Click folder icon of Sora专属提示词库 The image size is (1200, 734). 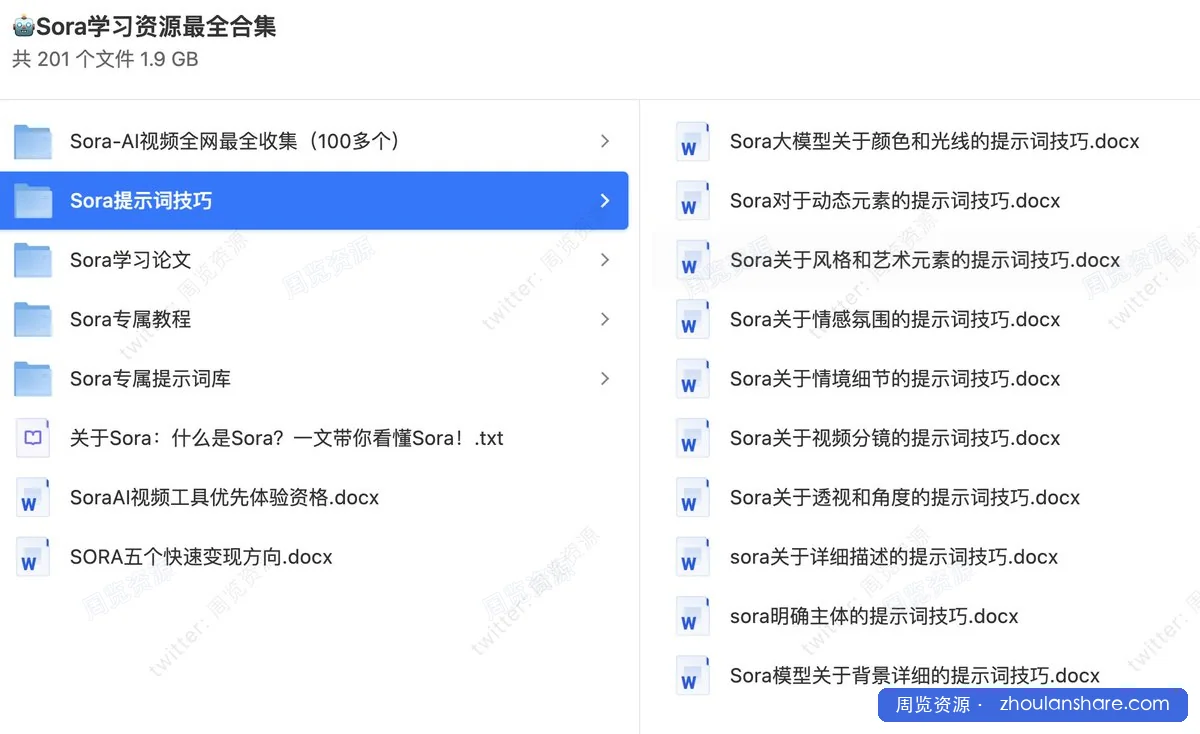[x=33, y=379]
